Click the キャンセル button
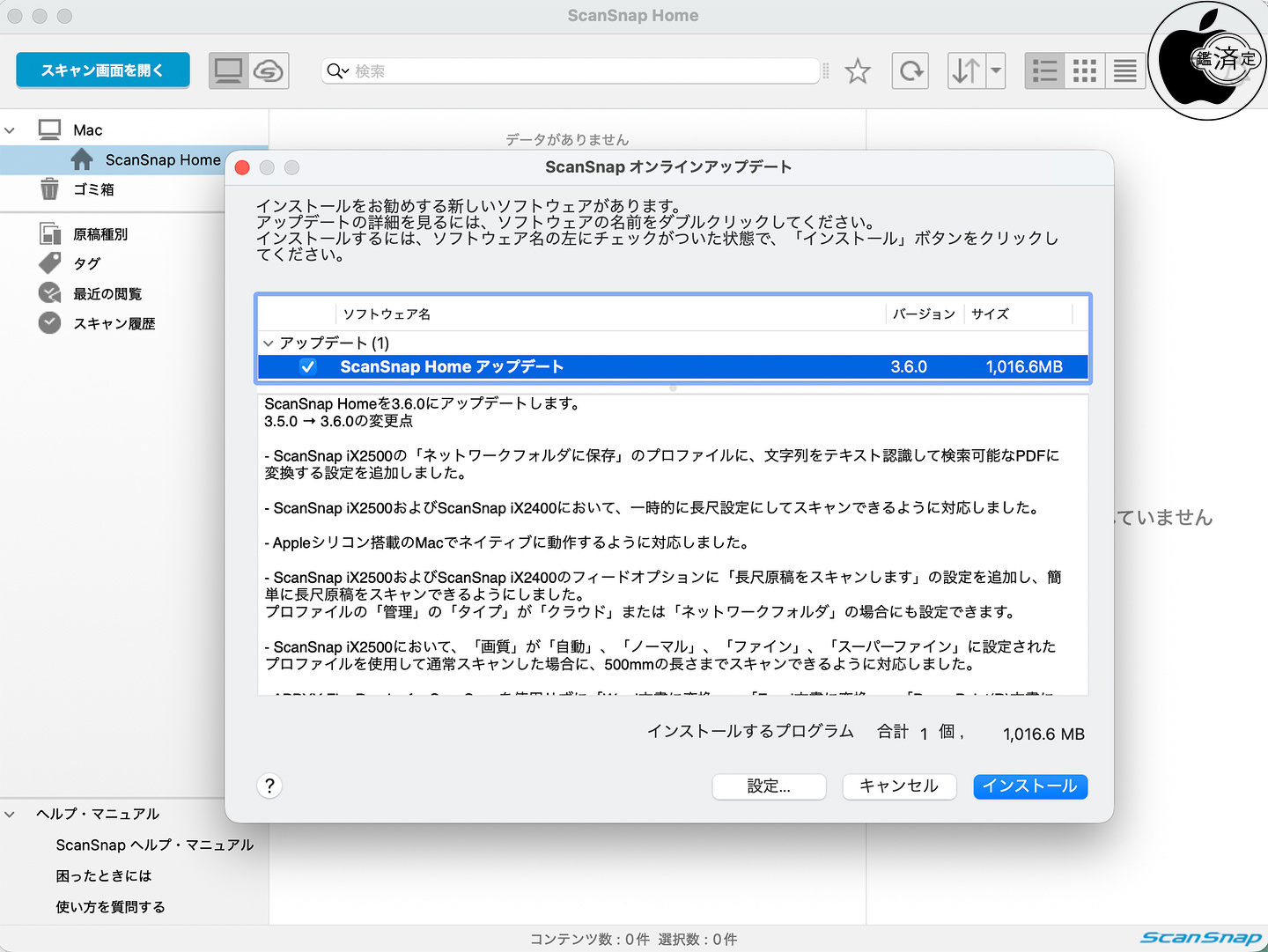The image size is (1268, 952). click(x=898, y=786)
